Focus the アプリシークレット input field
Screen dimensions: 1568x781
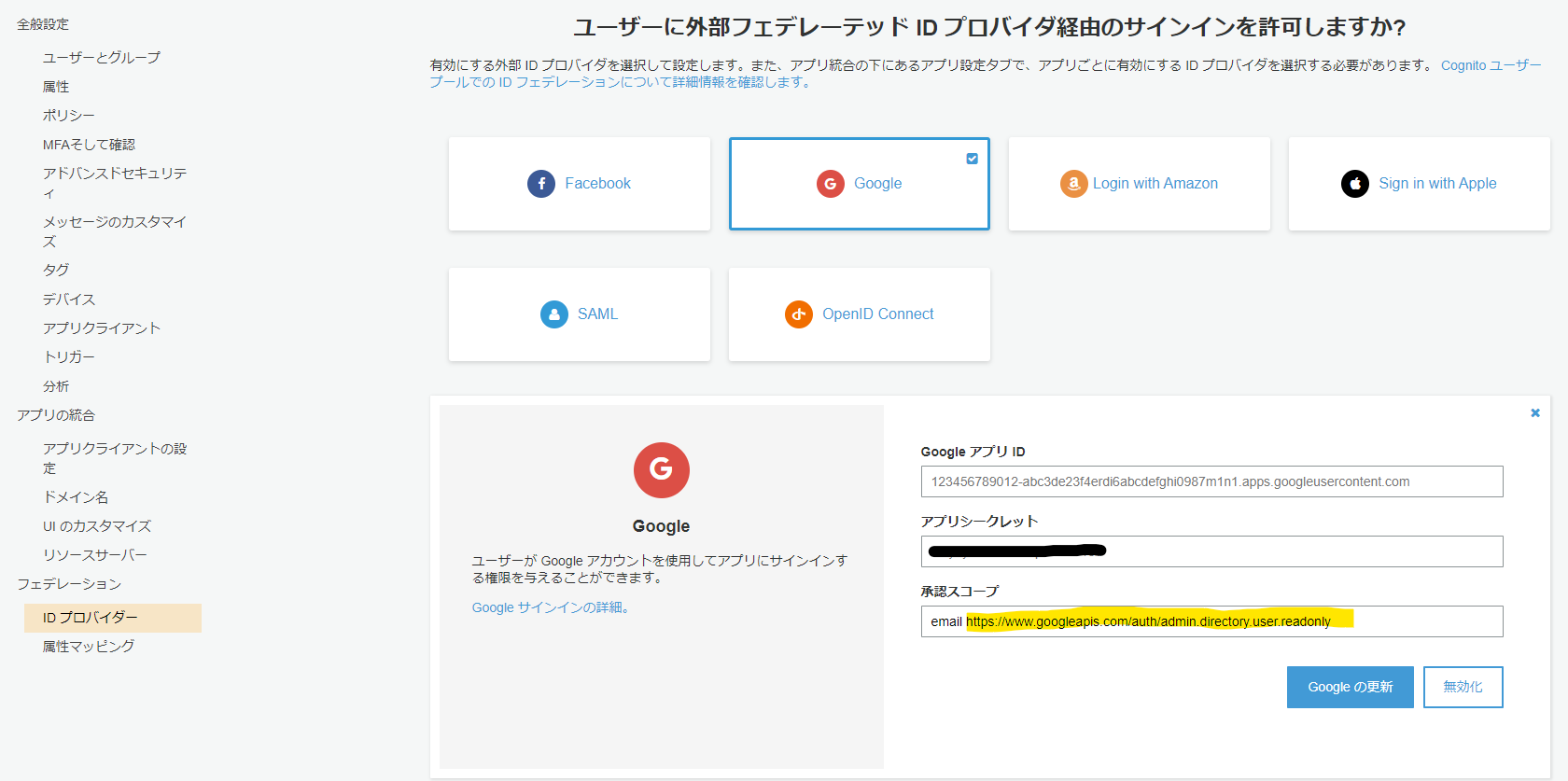1212,551
